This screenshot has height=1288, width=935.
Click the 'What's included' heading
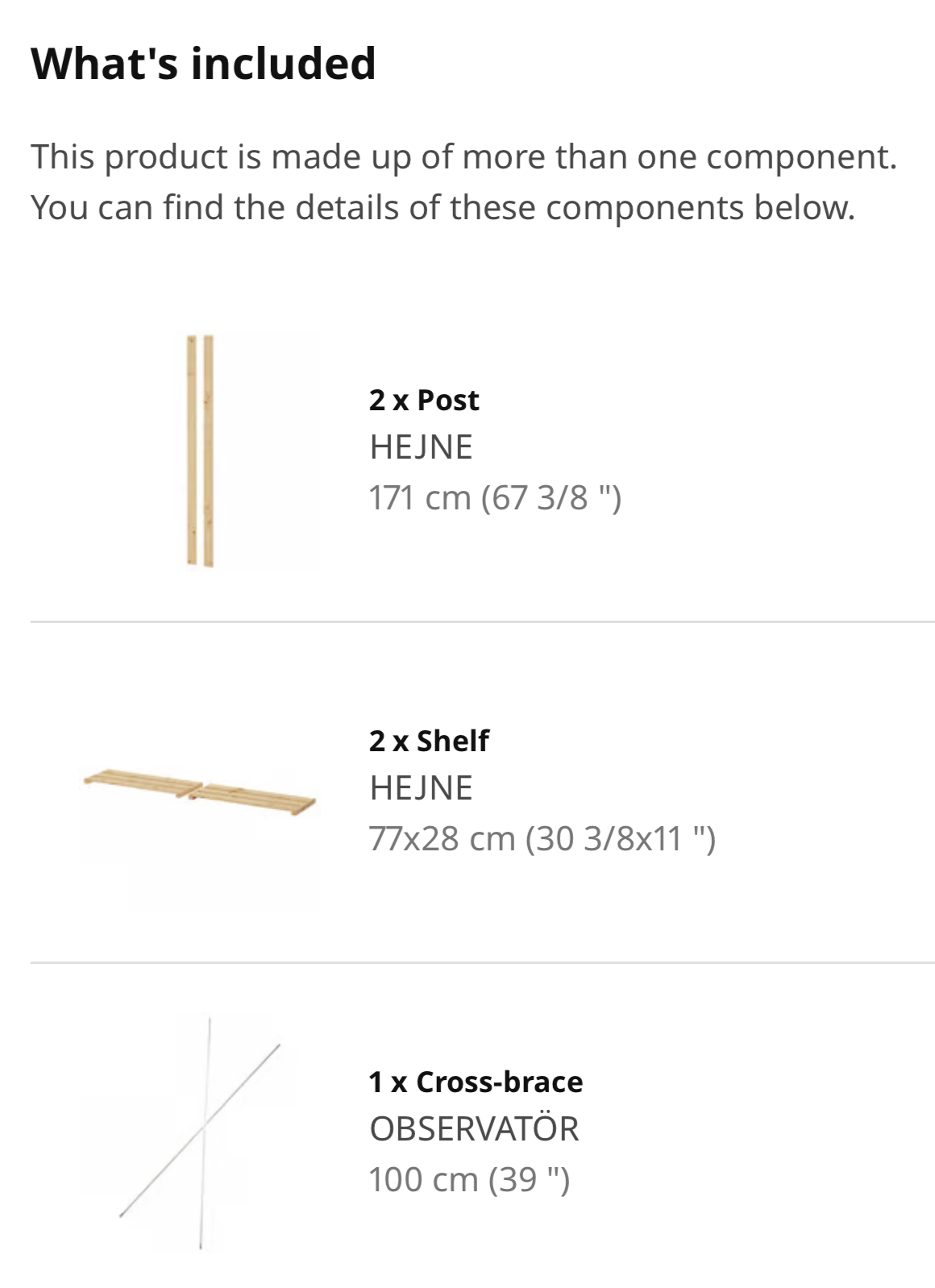tap(203, 63)
